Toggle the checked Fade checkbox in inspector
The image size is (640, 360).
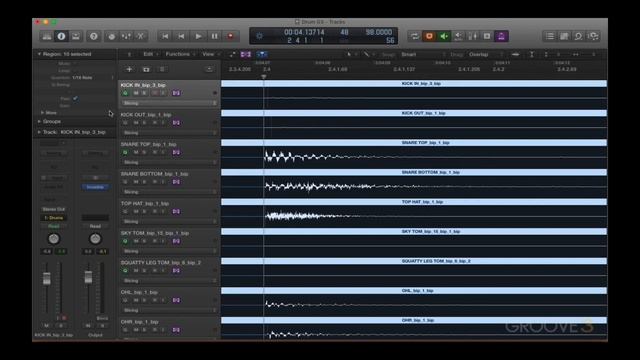coord(75,98)
